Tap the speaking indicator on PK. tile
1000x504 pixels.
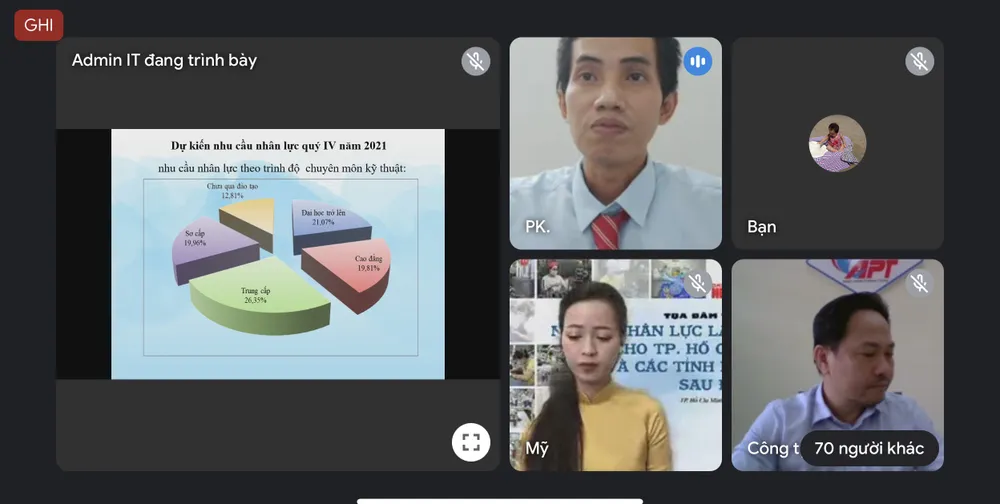697,61
